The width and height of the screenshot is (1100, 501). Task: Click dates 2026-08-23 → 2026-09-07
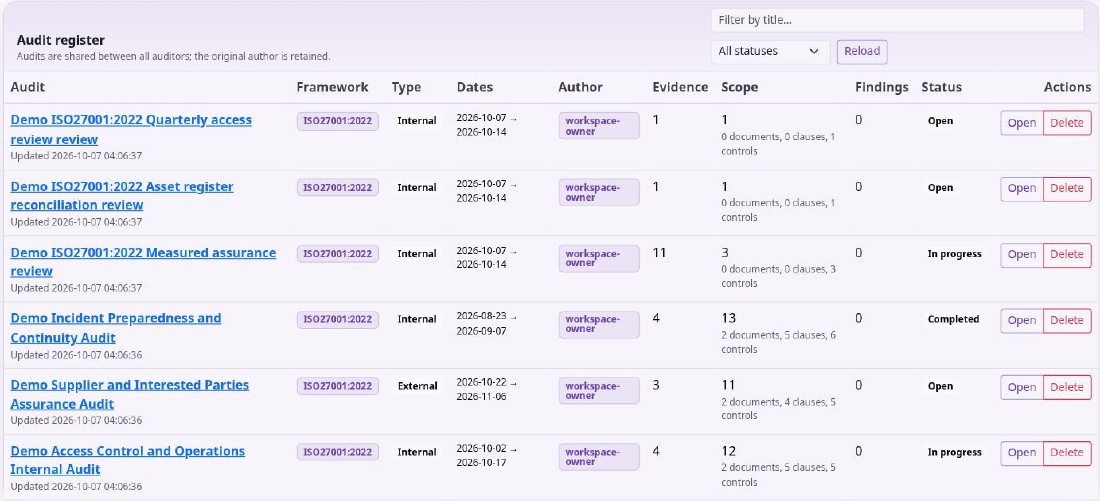click(x=487, y=323)
